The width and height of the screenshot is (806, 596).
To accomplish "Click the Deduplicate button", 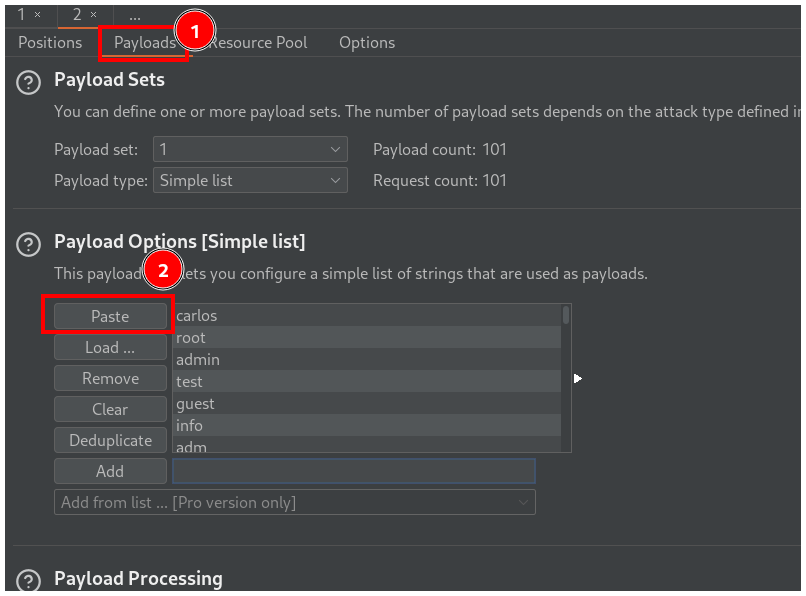I will (x=110, y=441).
